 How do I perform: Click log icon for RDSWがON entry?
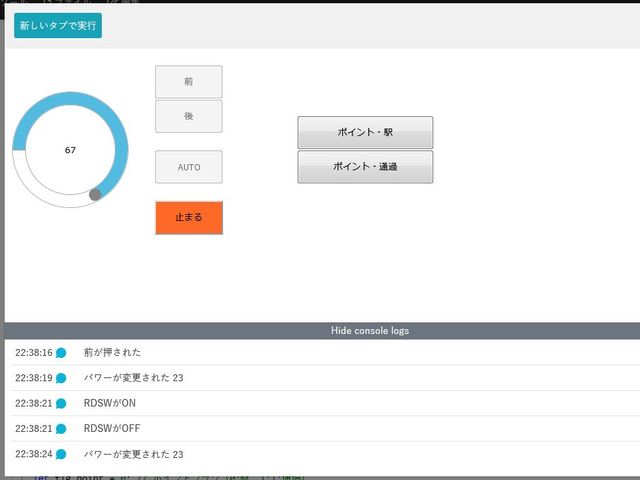pos(61,403)
